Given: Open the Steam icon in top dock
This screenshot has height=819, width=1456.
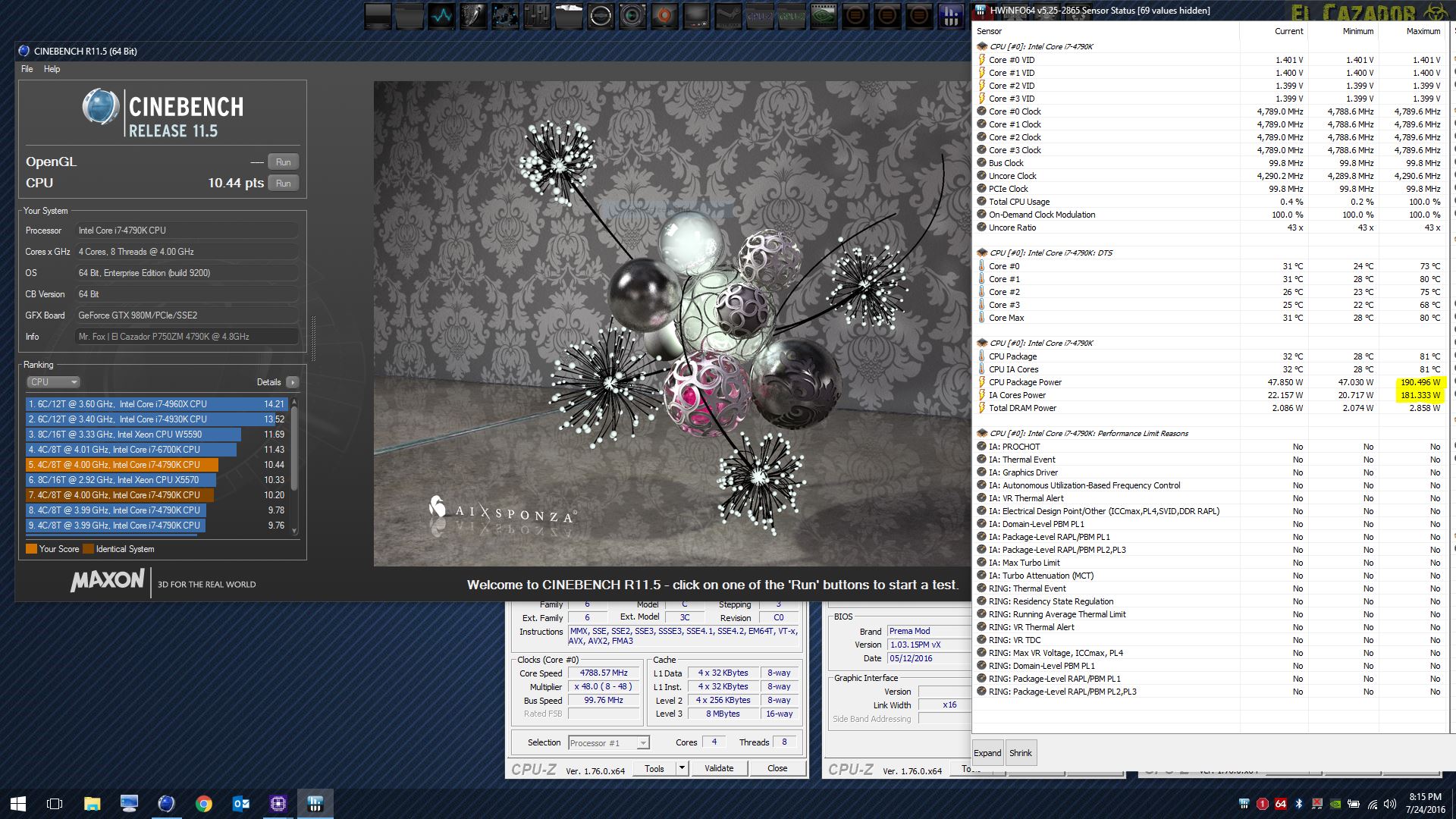Looking at the screenshot, I should pyautogui.click(x=728, y=15).
